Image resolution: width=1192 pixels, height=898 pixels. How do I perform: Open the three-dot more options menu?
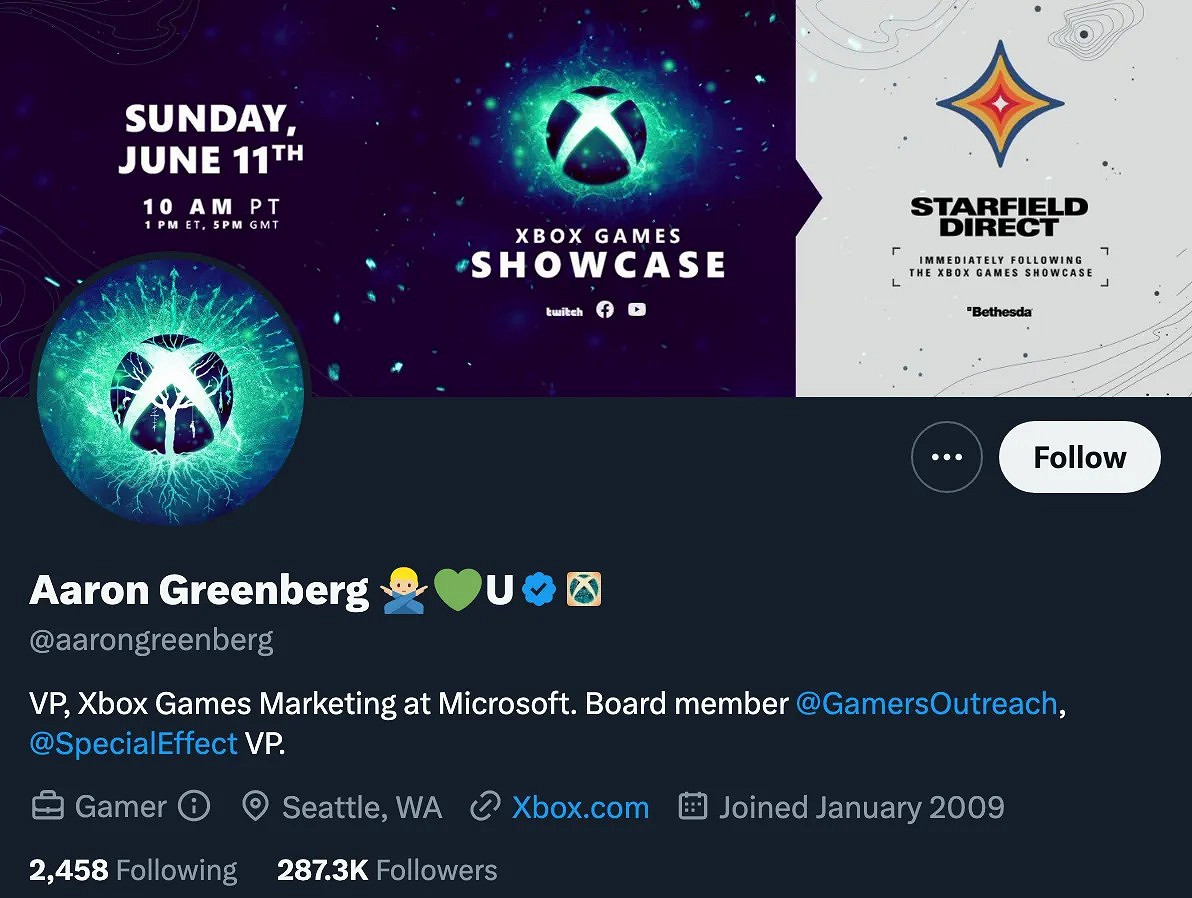pyautogui.click(x=946, y=457)
